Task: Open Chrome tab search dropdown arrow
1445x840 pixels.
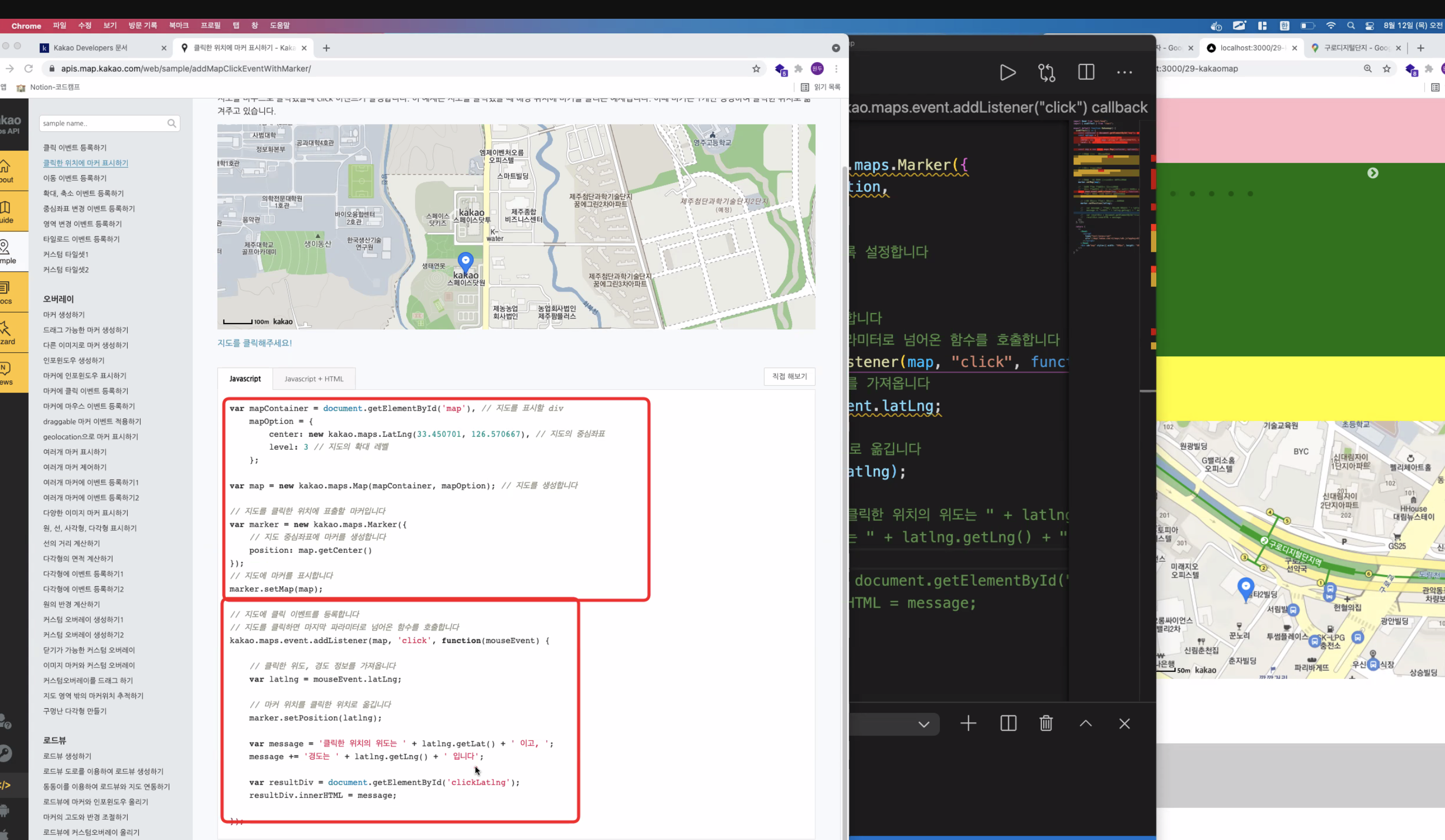Action: tap(836, 48)
